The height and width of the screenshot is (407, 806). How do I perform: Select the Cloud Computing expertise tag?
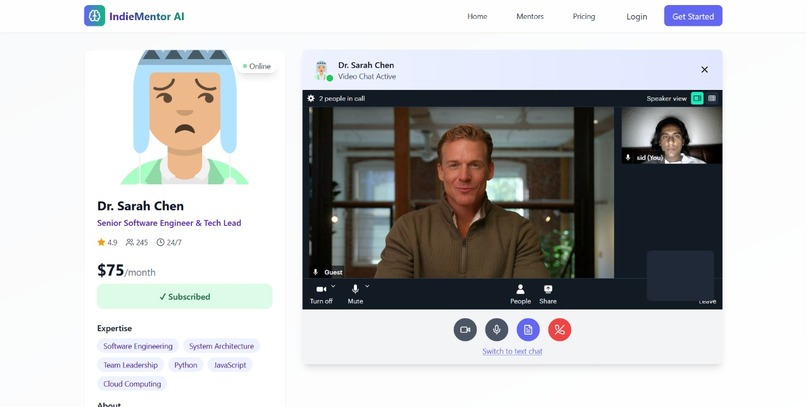(132, 384)
